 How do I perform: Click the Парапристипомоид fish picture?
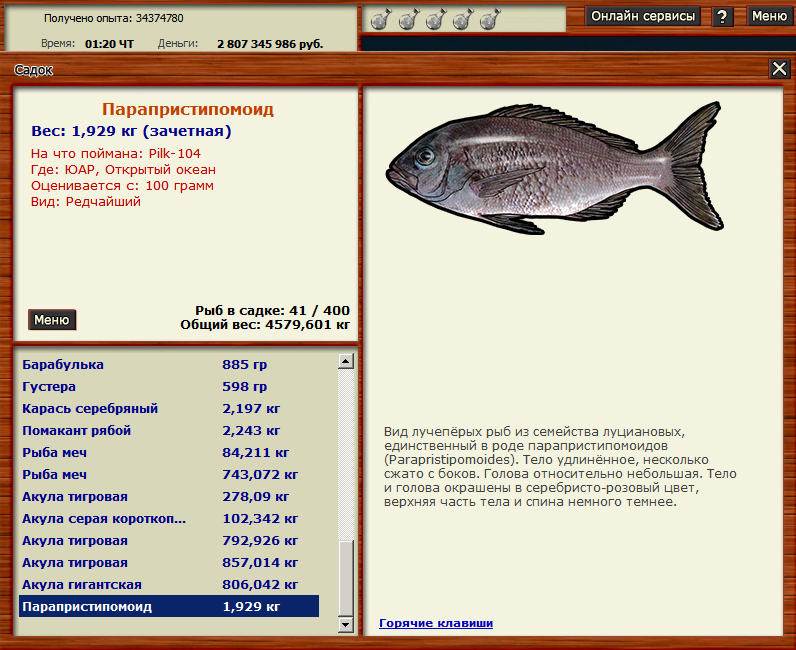(x=555, y=168)
